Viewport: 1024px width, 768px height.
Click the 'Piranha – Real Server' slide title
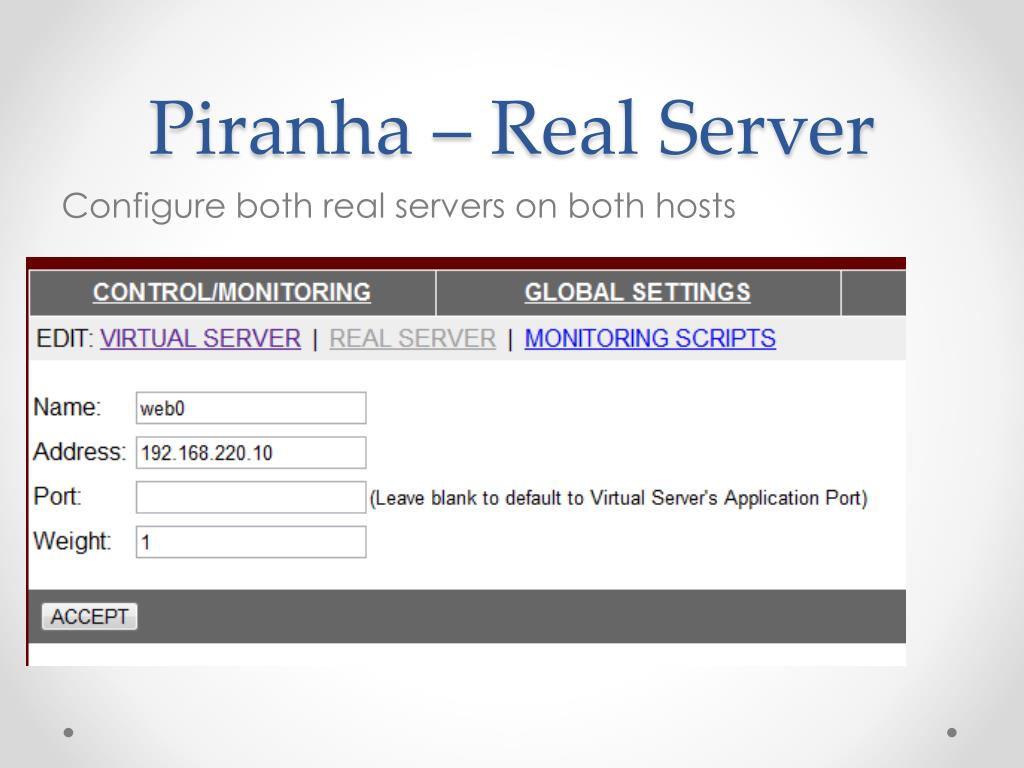(511, 127)
